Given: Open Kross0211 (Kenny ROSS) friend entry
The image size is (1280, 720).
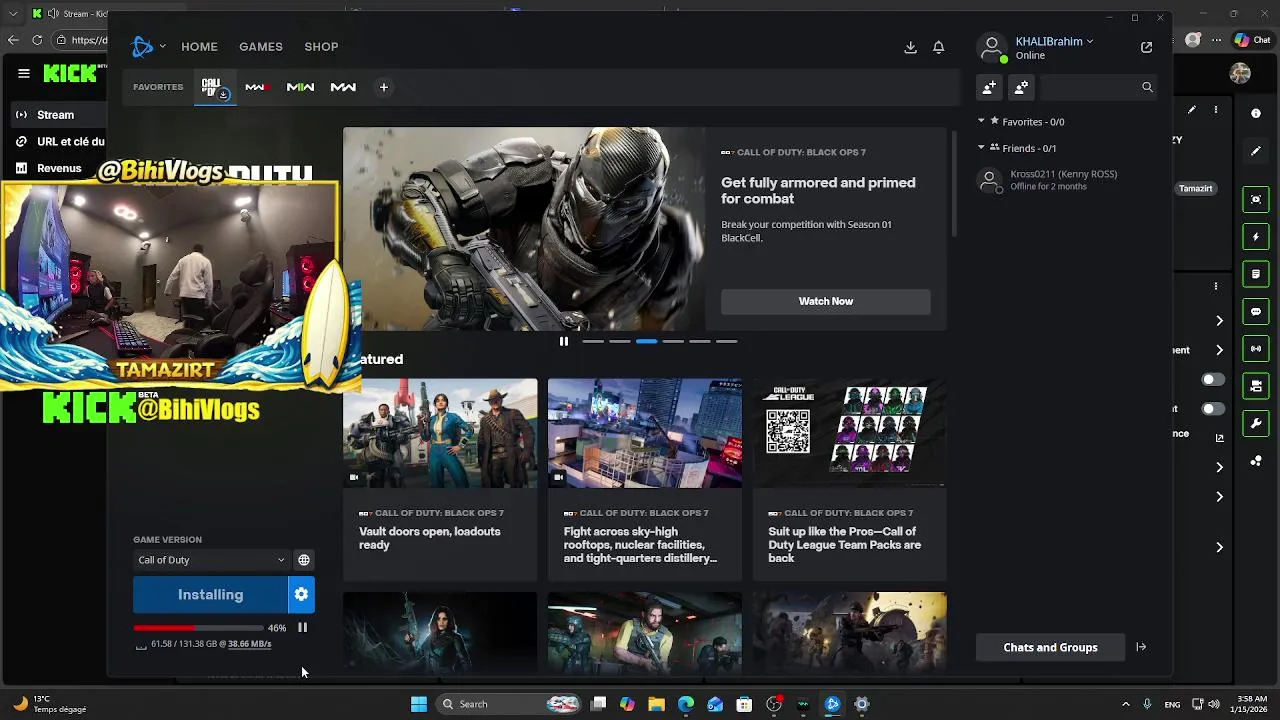Looking at the screenshot, I should (x=1064, y=180).
